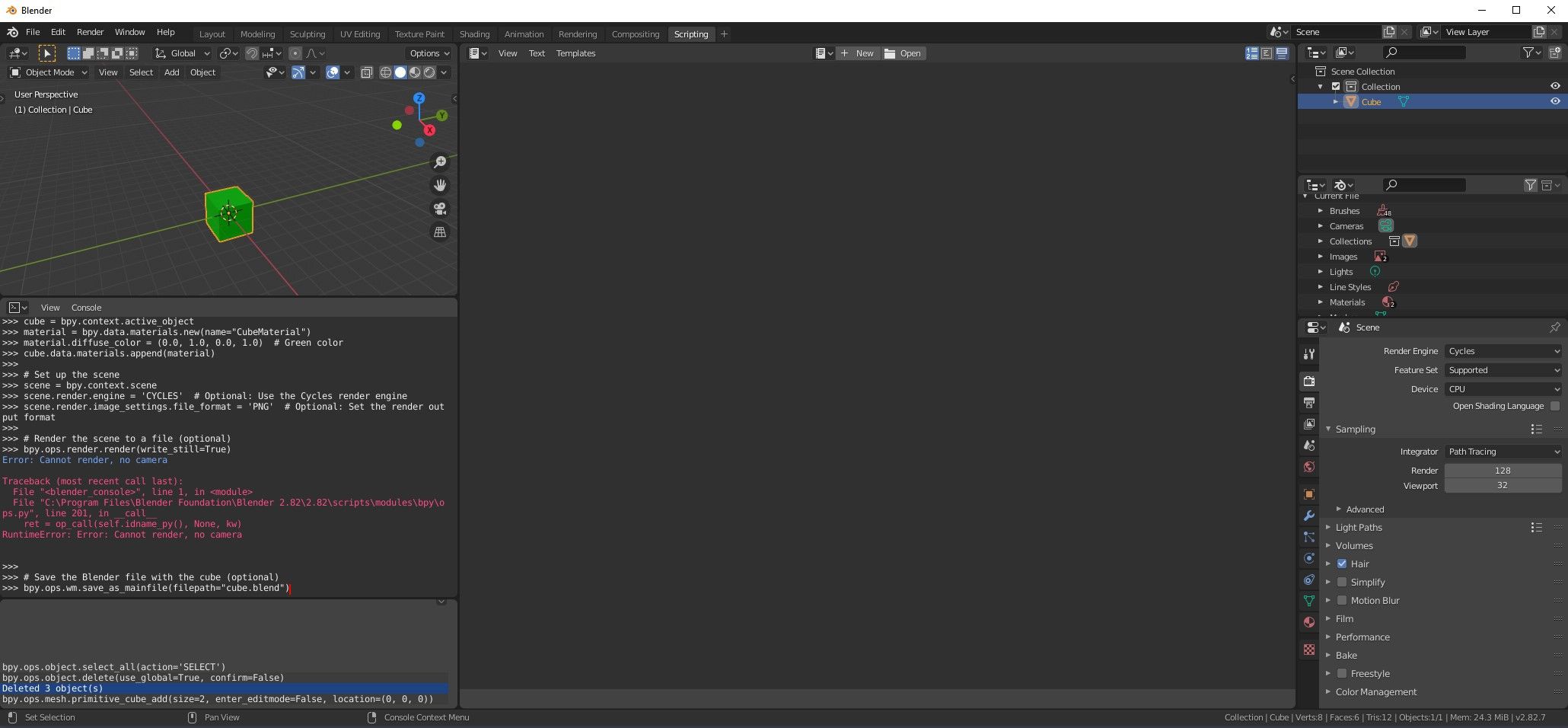Open the World Properties tab
The height and width of the screenshot is (728, 1568).
1308,467
